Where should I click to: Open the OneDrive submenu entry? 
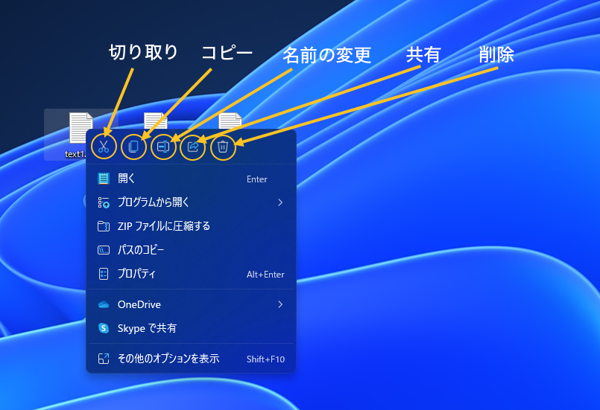pyautogui.click(x=191, y=305)
